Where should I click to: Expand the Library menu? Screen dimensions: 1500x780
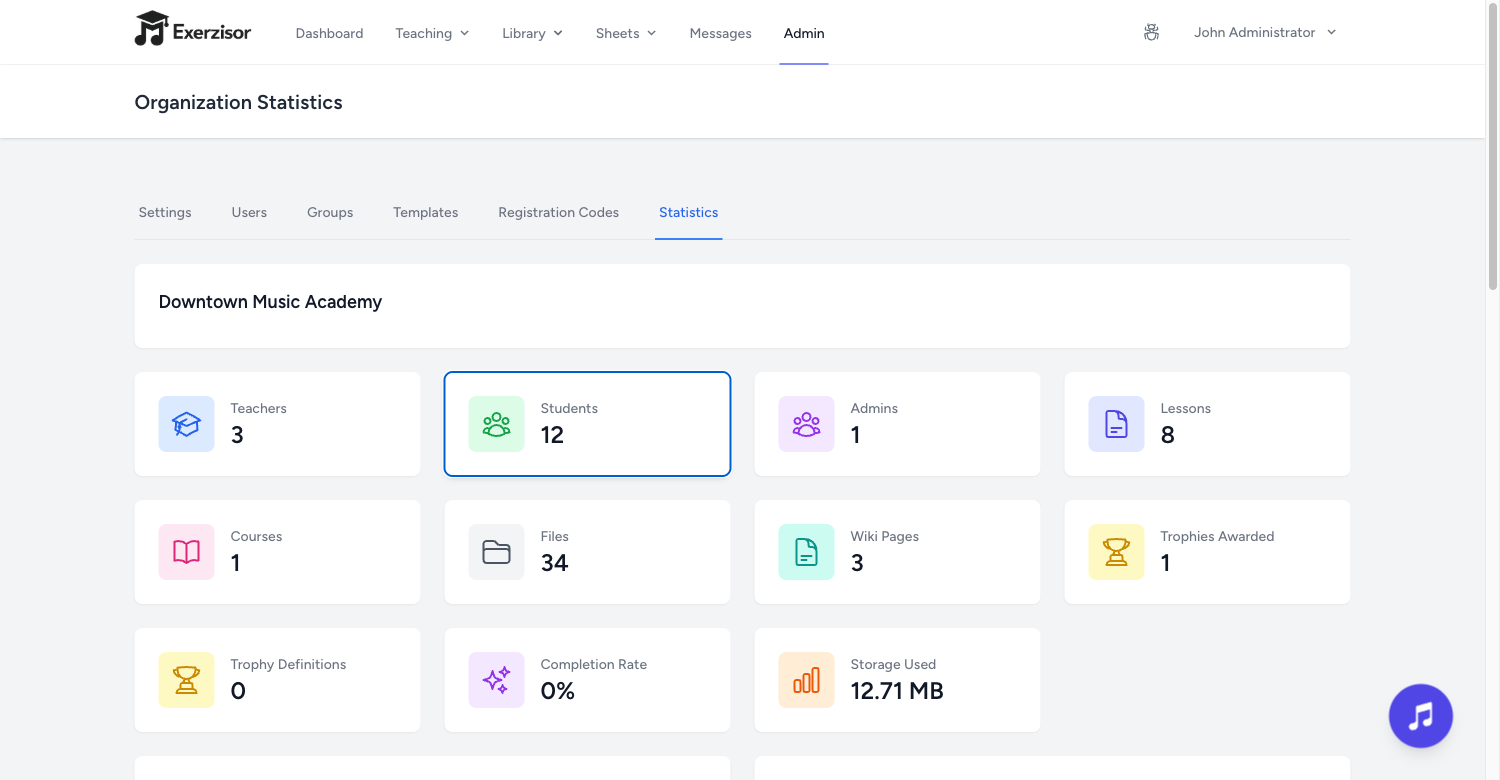(532, 33)
